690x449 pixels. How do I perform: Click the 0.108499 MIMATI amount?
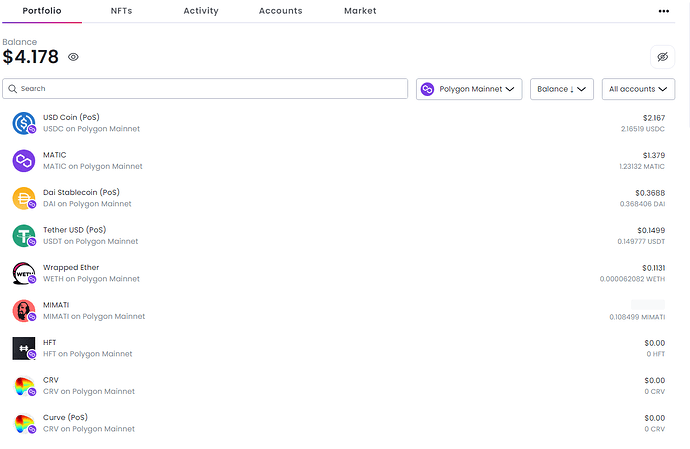637,317
